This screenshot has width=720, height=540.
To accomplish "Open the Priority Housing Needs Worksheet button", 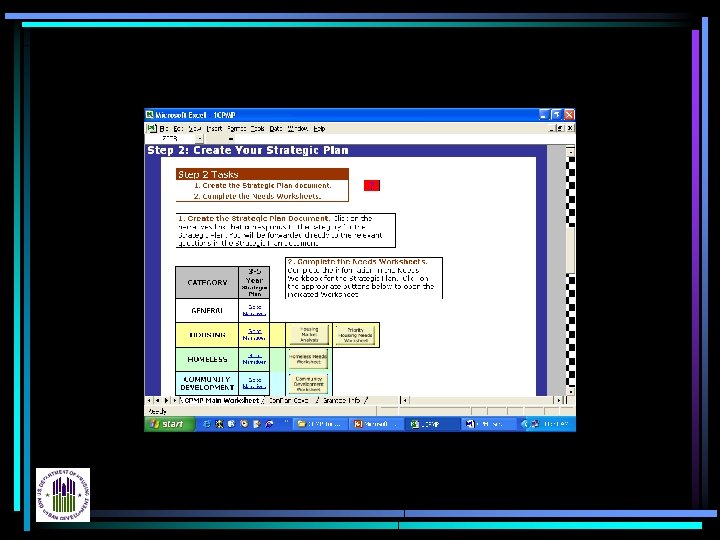I will click(355, 335).
